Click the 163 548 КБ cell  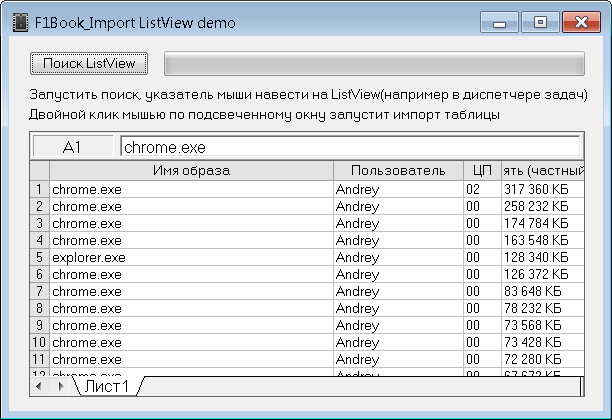tap(543, 240)
